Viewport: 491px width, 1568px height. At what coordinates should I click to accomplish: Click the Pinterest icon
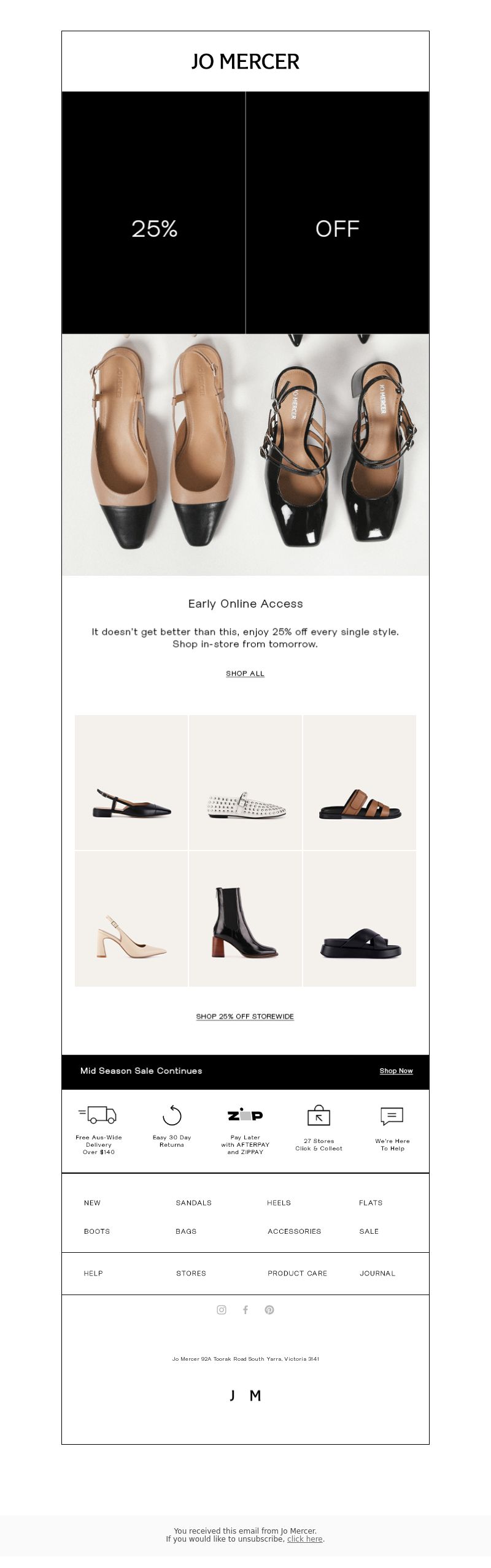tap(269, 1309)
